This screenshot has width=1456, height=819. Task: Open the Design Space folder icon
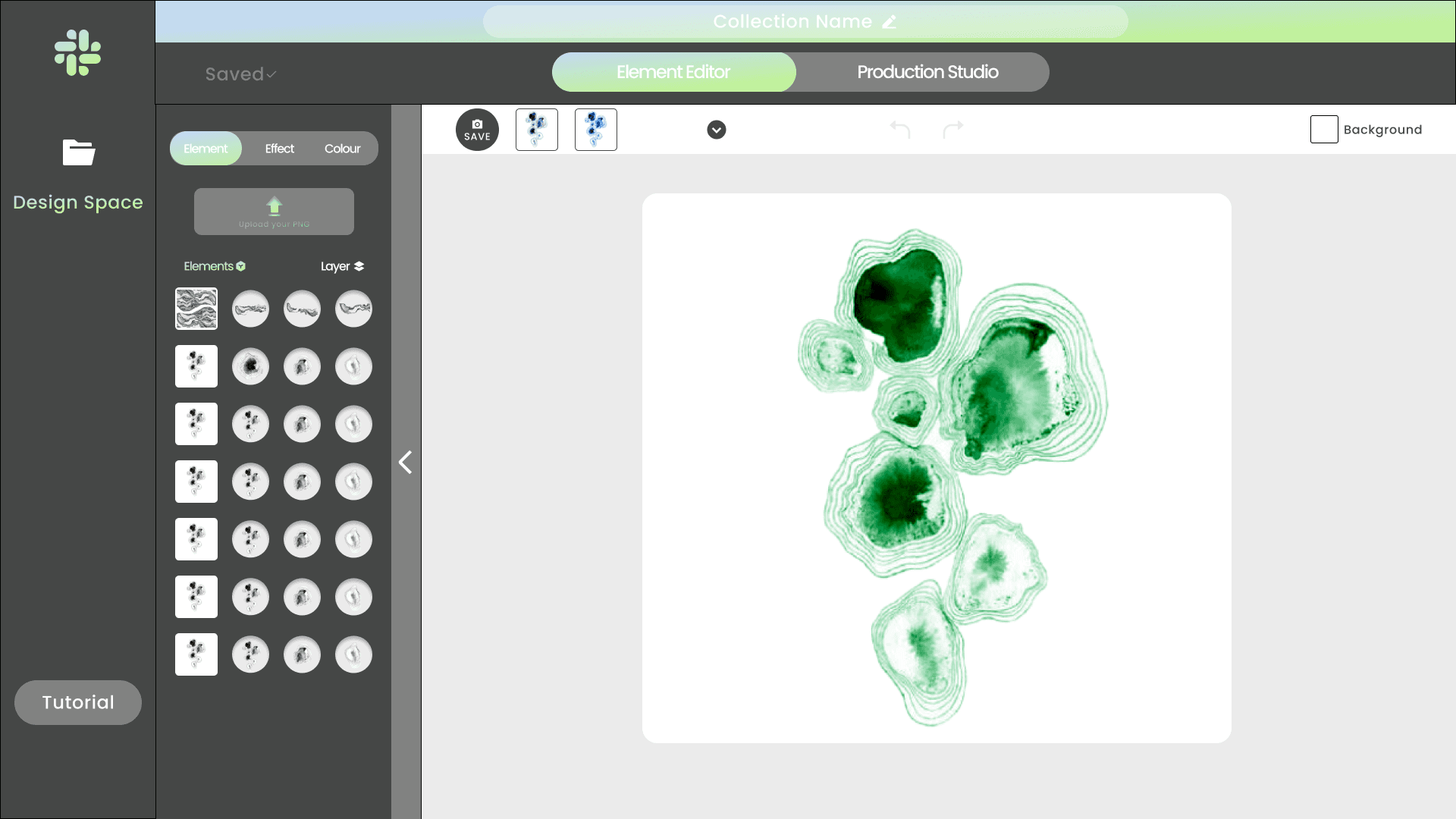(78, 152)
